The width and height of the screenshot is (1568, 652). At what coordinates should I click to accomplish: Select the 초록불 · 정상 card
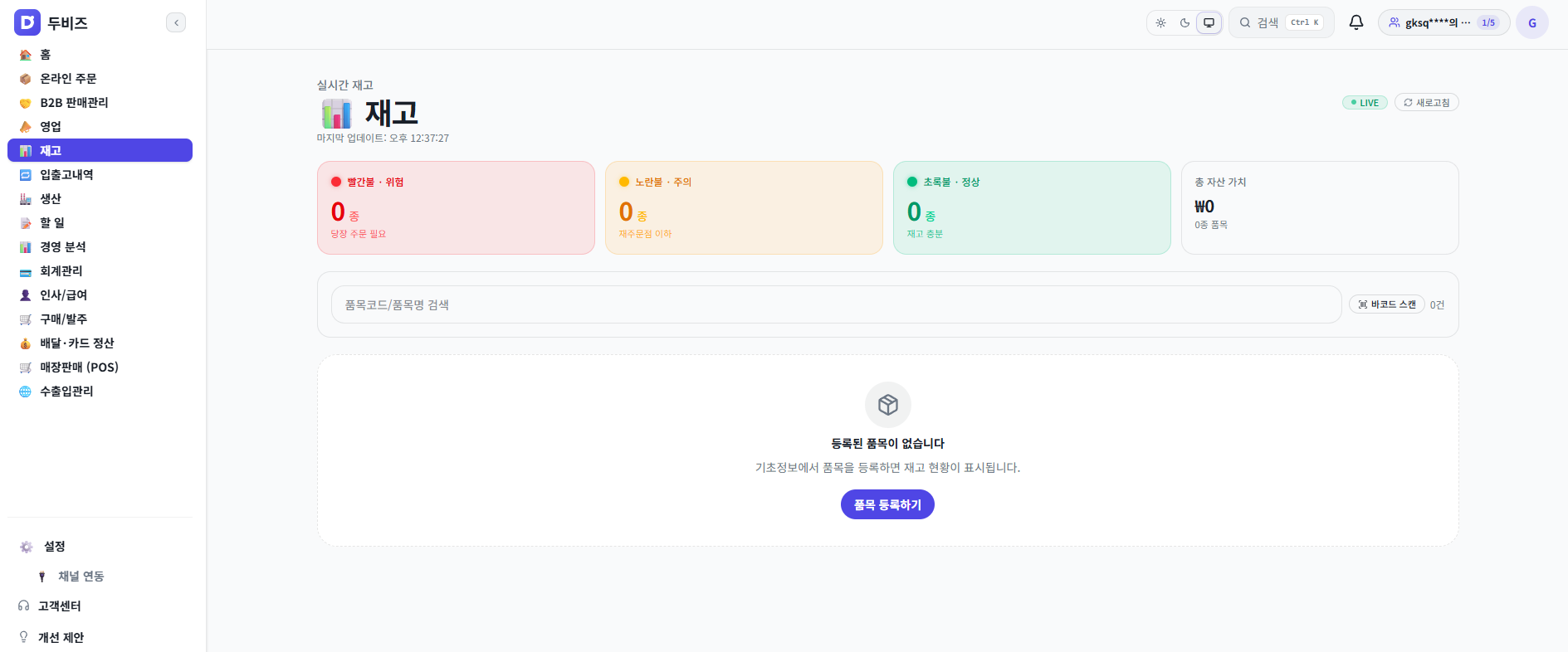(x=1032, y=207)
